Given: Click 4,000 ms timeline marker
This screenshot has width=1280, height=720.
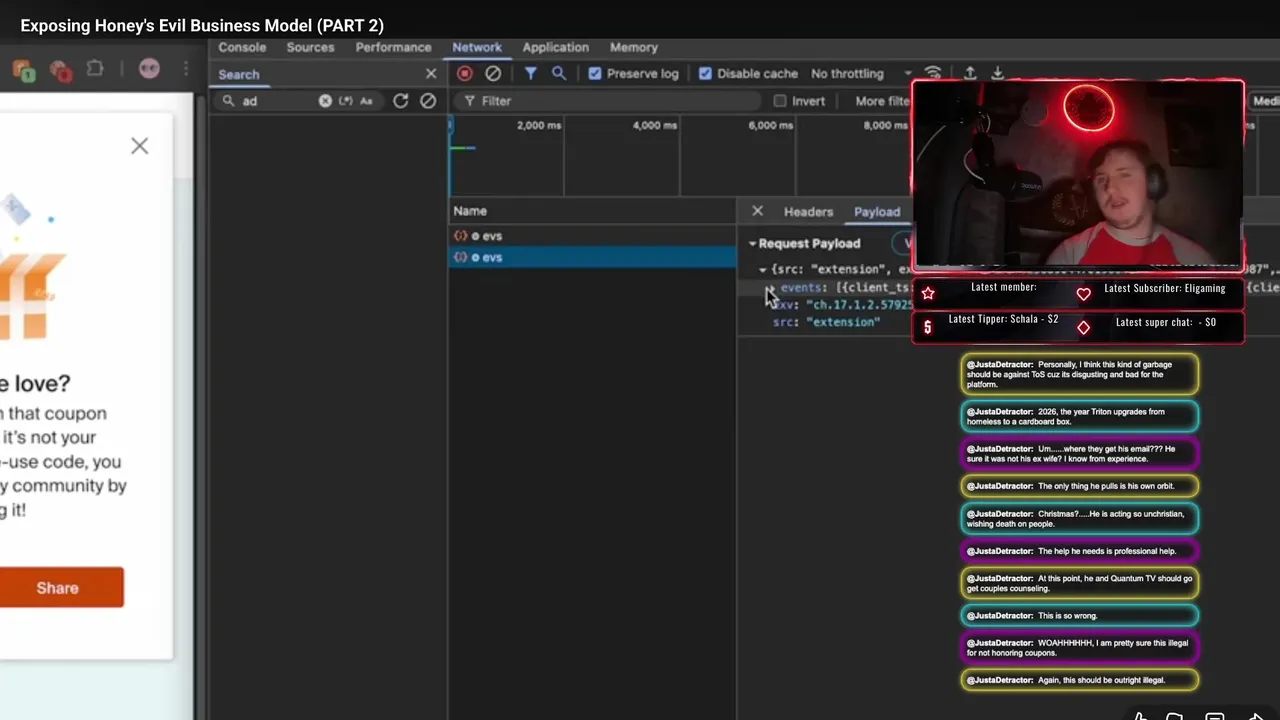Looking at the screenshot, I should [655, 125].
